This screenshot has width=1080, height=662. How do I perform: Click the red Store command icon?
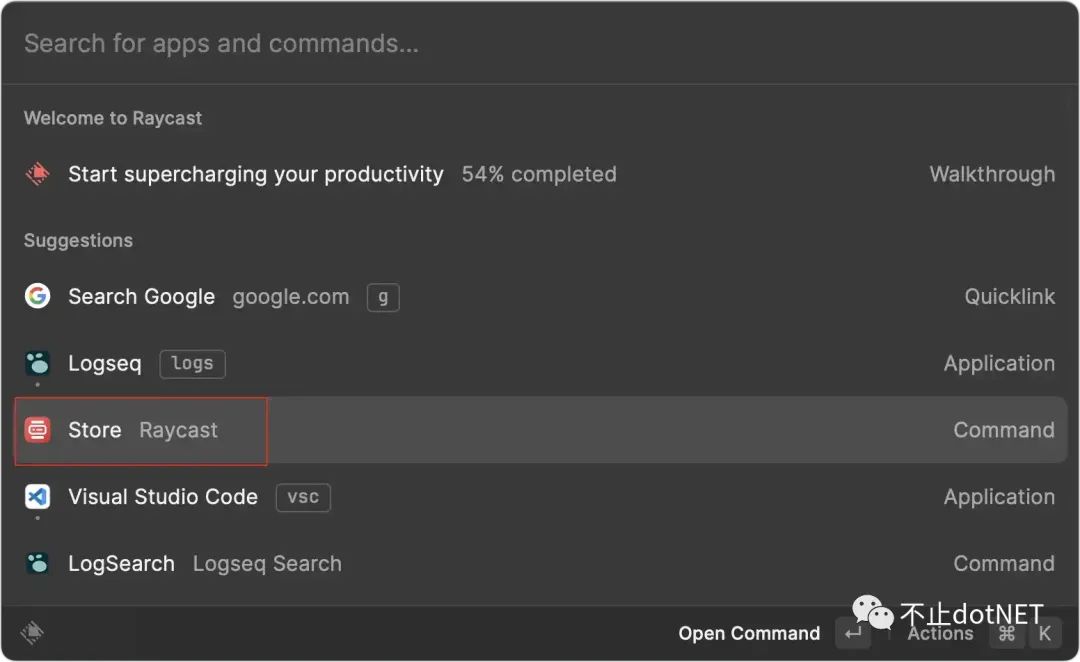(x=37, y=430)
